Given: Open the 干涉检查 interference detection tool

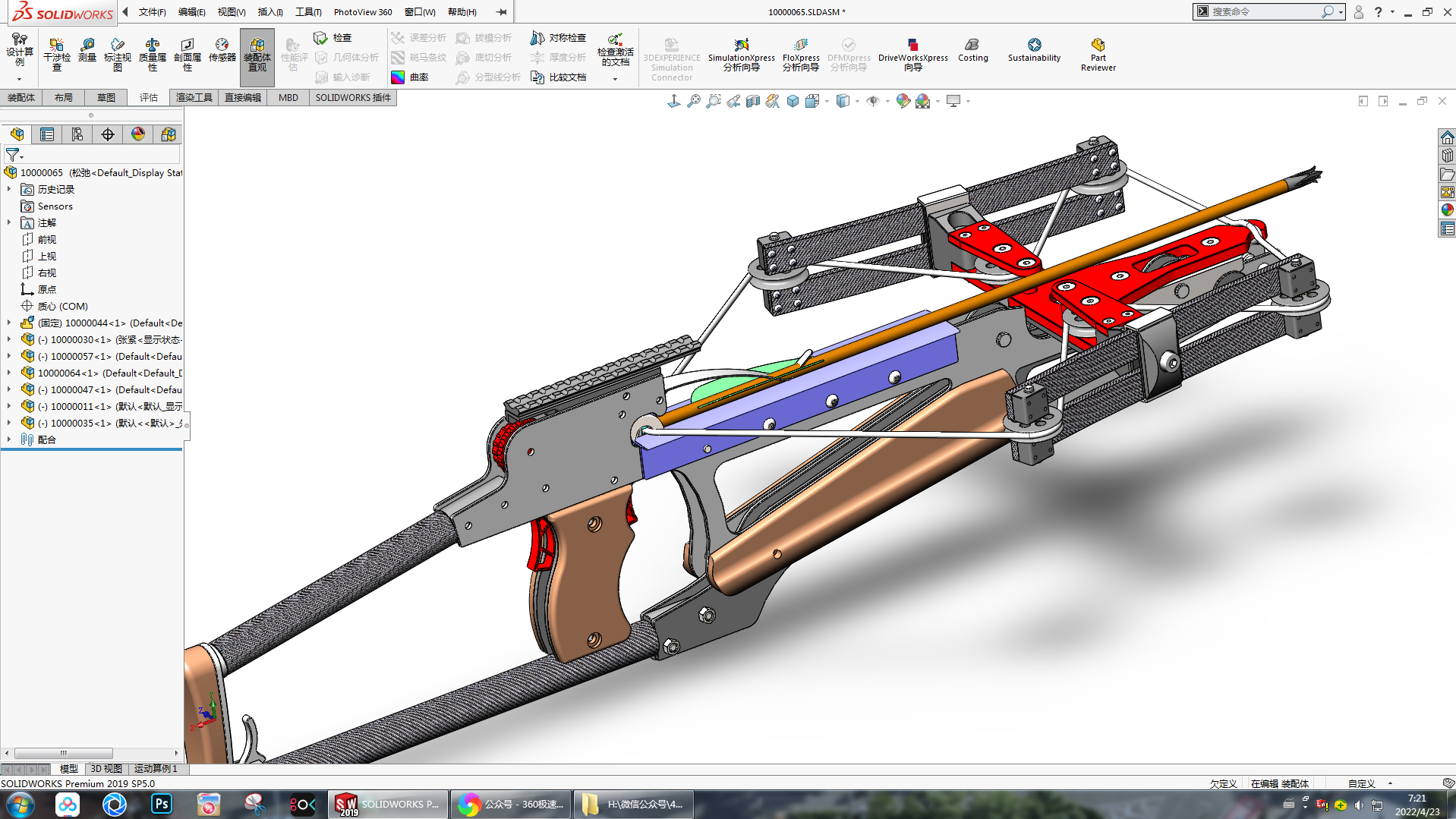Looking at the screenshot, I should [56, 53].
